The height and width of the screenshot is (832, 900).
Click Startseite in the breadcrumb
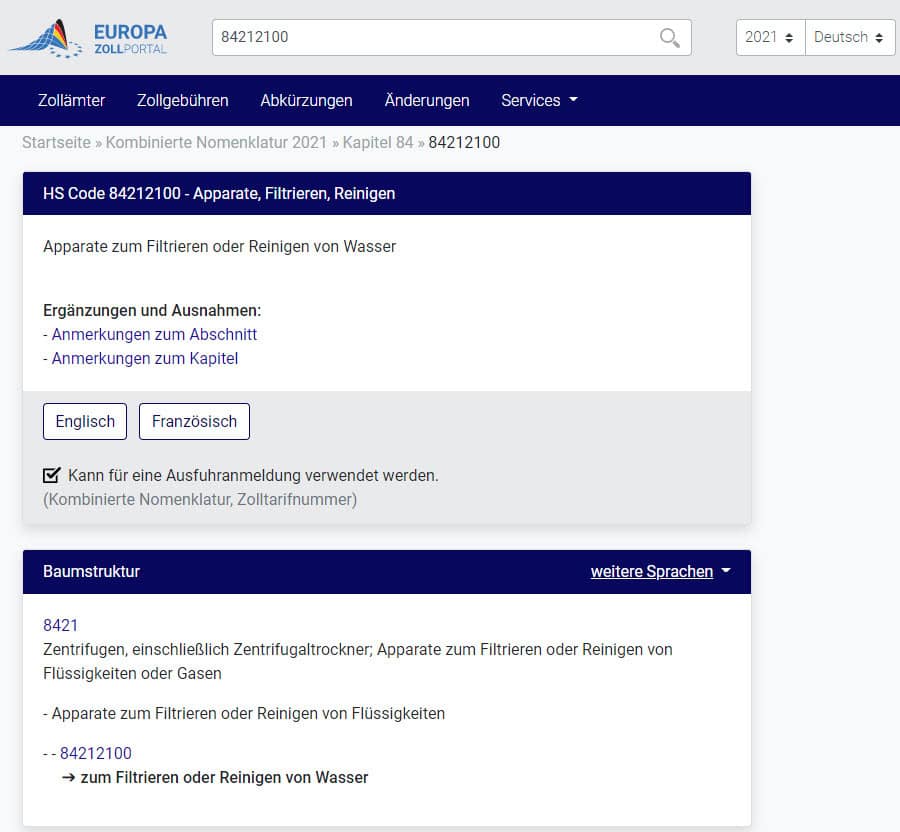click(x=56, y=142)
